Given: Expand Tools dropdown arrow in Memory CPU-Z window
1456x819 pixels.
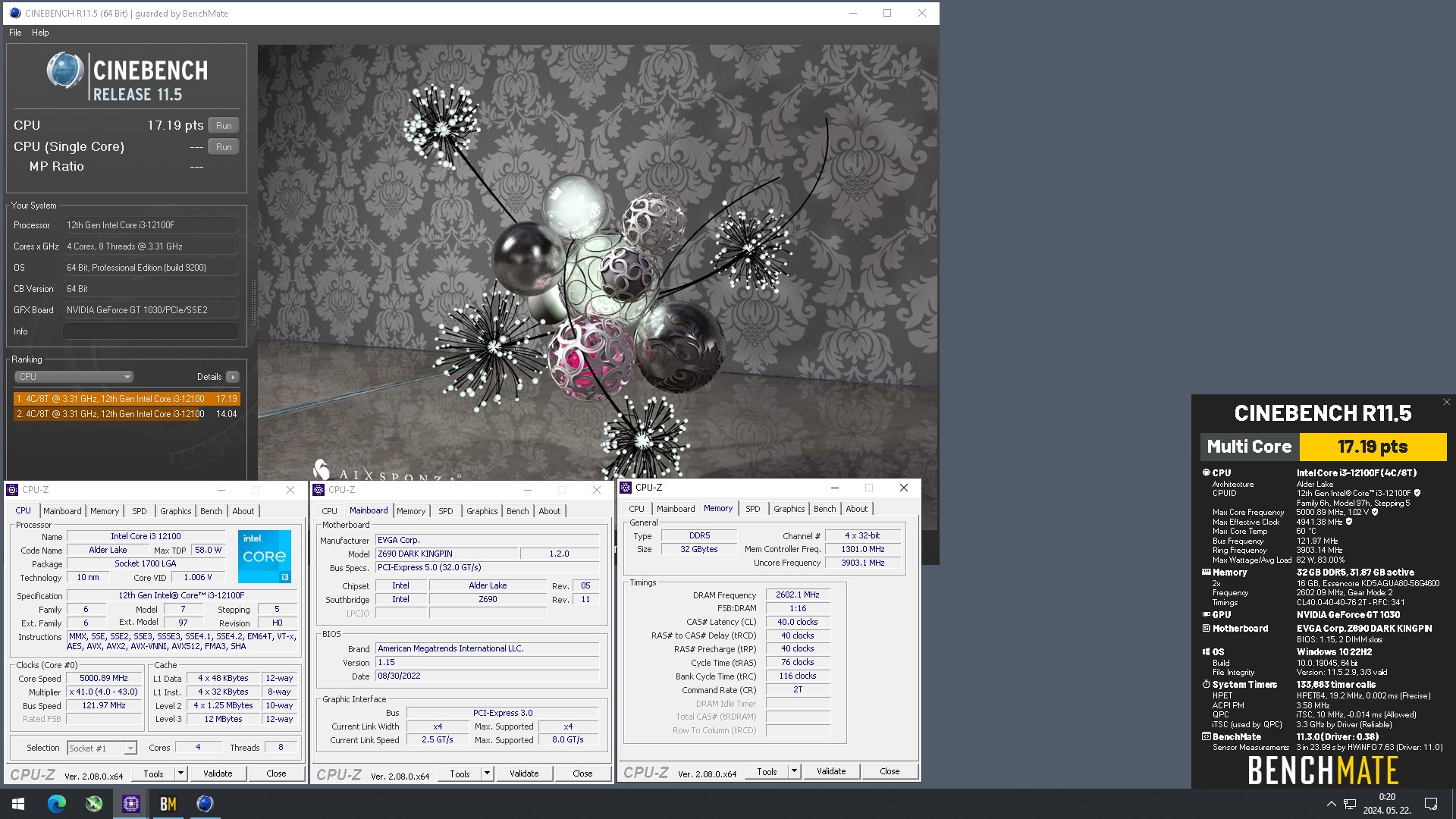Looking at the screenshot, I should [x=794, y=771].
